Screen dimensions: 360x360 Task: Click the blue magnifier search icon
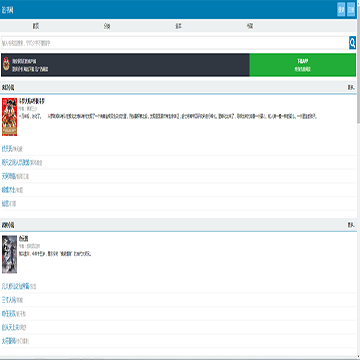[352, 43]
